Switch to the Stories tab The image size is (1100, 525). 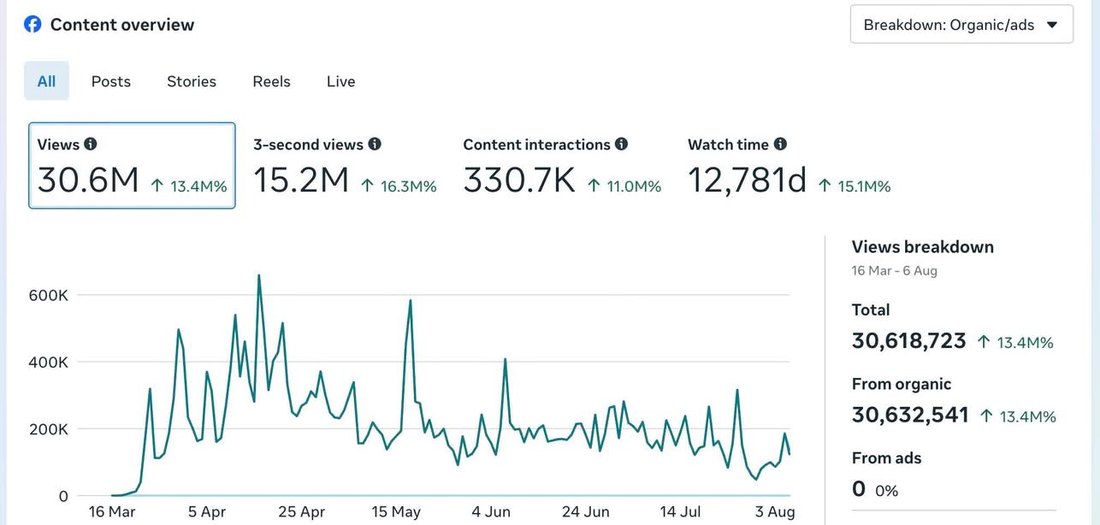tap(192, 81)
